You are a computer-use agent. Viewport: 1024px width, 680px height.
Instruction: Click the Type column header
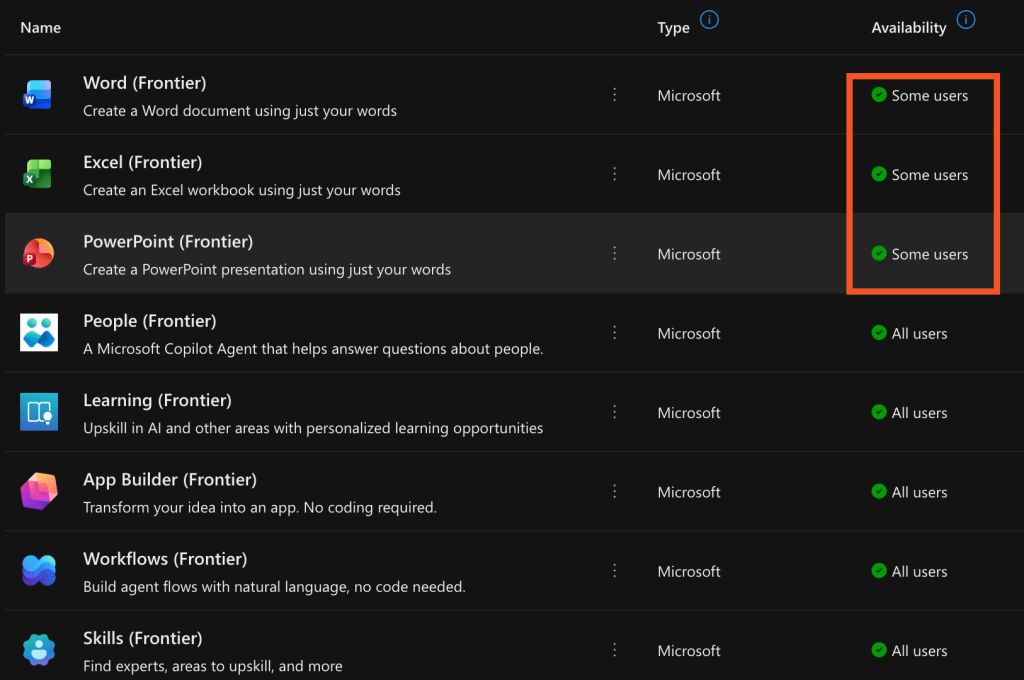tap(673, 28)
